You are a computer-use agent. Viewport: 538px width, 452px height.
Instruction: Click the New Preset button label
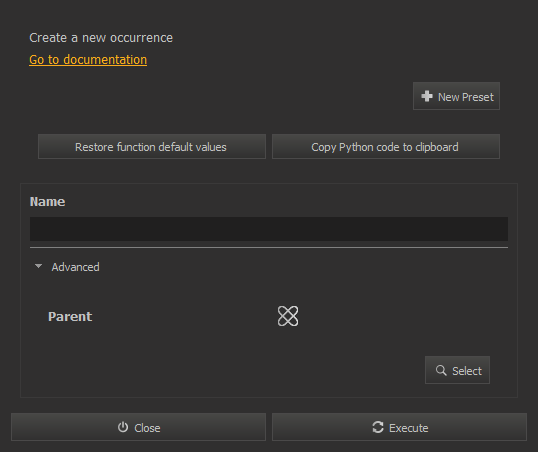pos(466,97)
